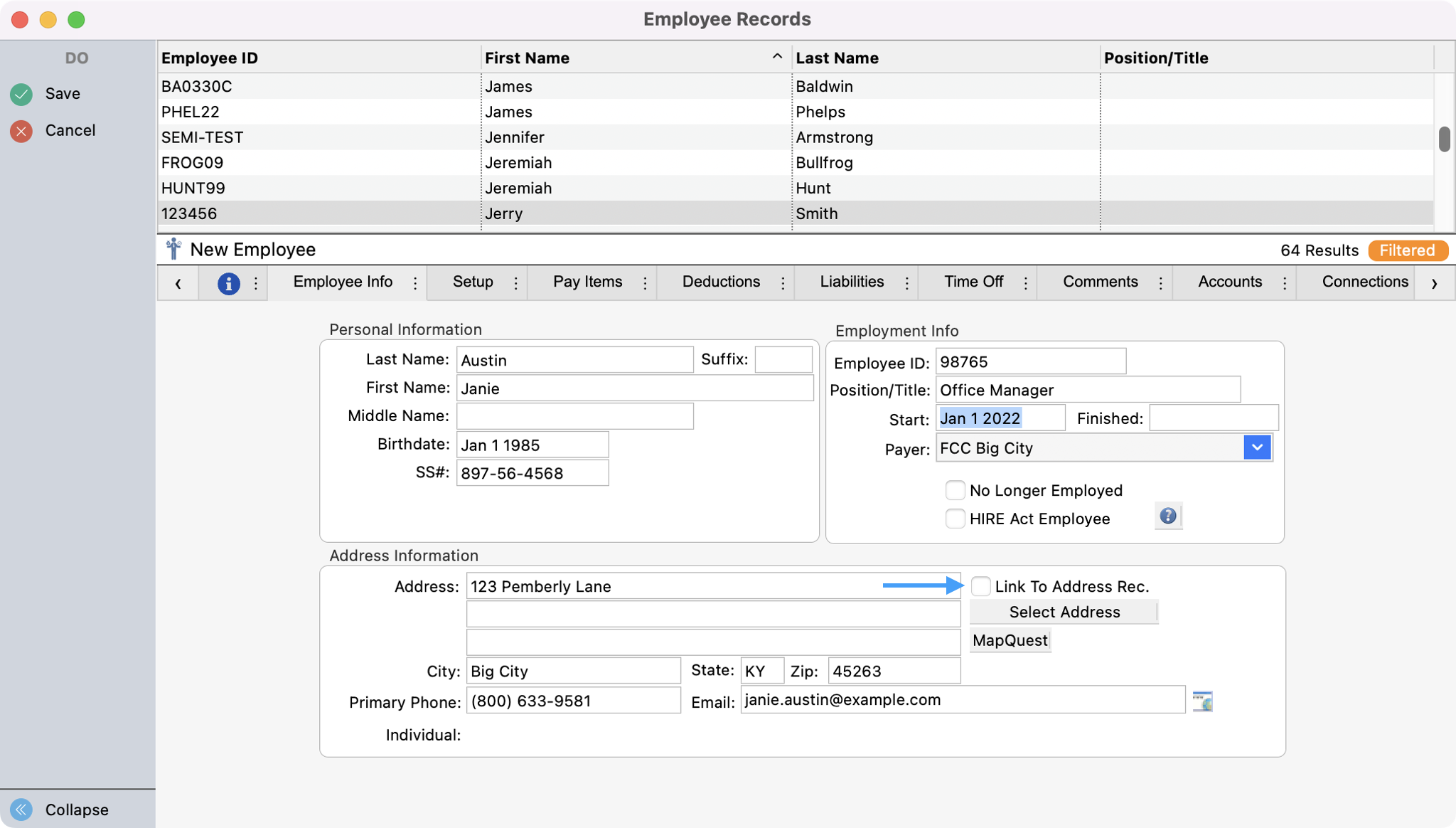
Task: Click the Collapse sidebar icon
Action: (x=20, y=809)
